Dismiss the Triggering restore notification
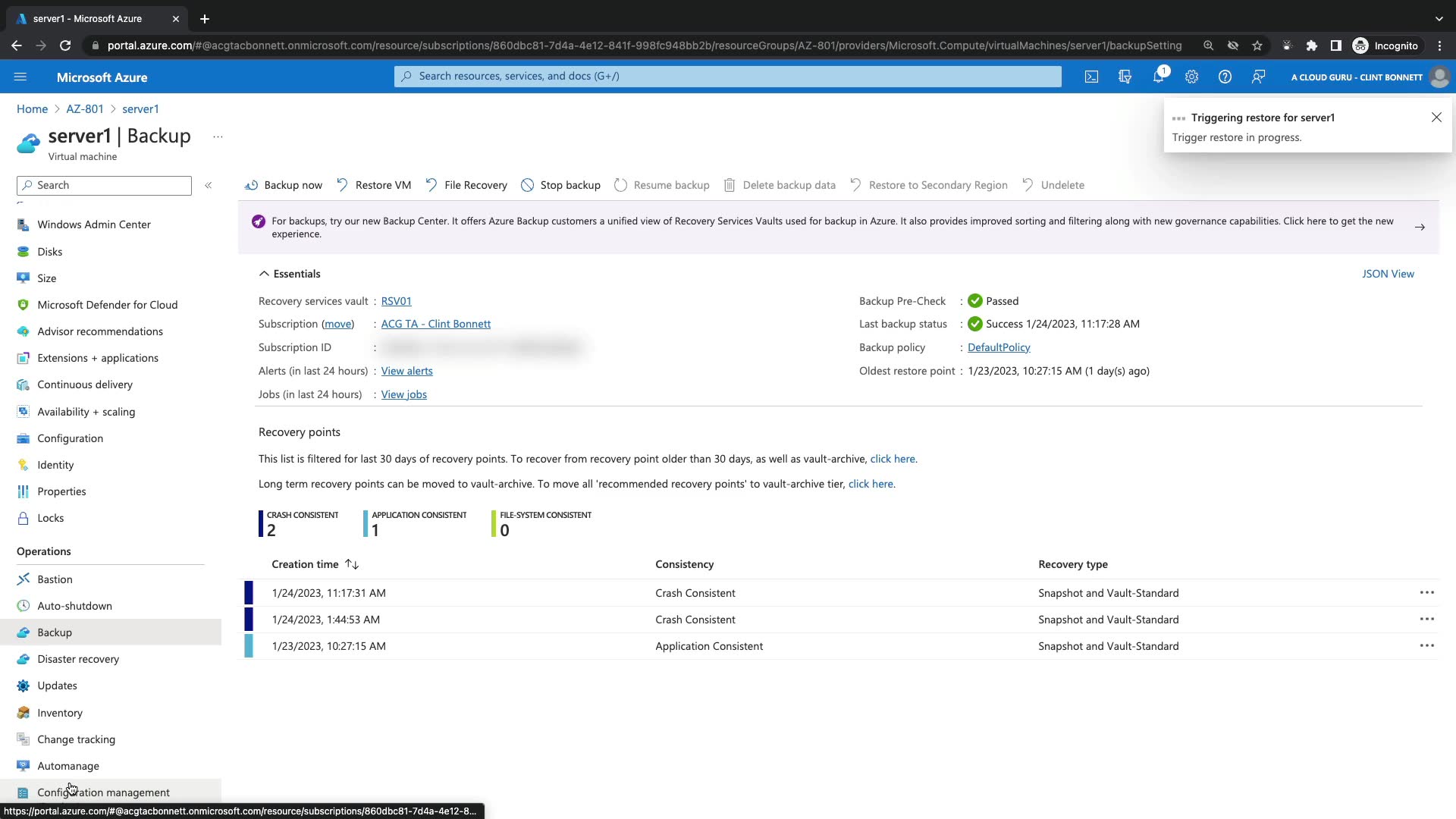The height and width of the screenshot is (819, 1456). (1436, 117)
